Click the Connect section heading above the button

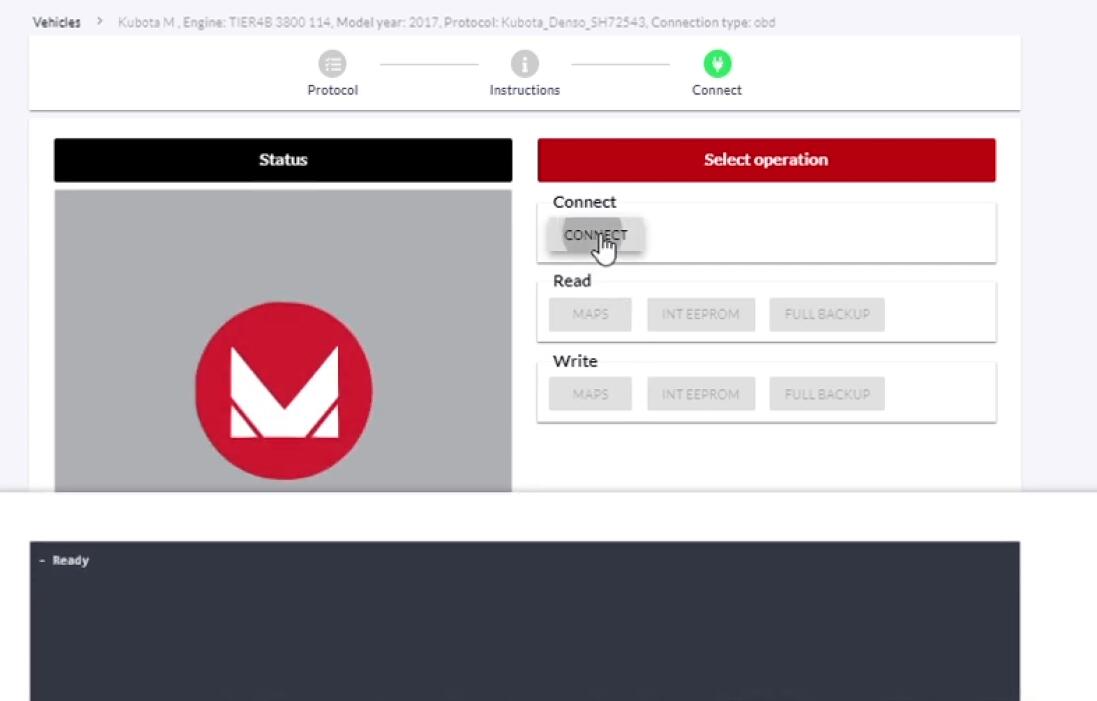(x=584, y=202)
